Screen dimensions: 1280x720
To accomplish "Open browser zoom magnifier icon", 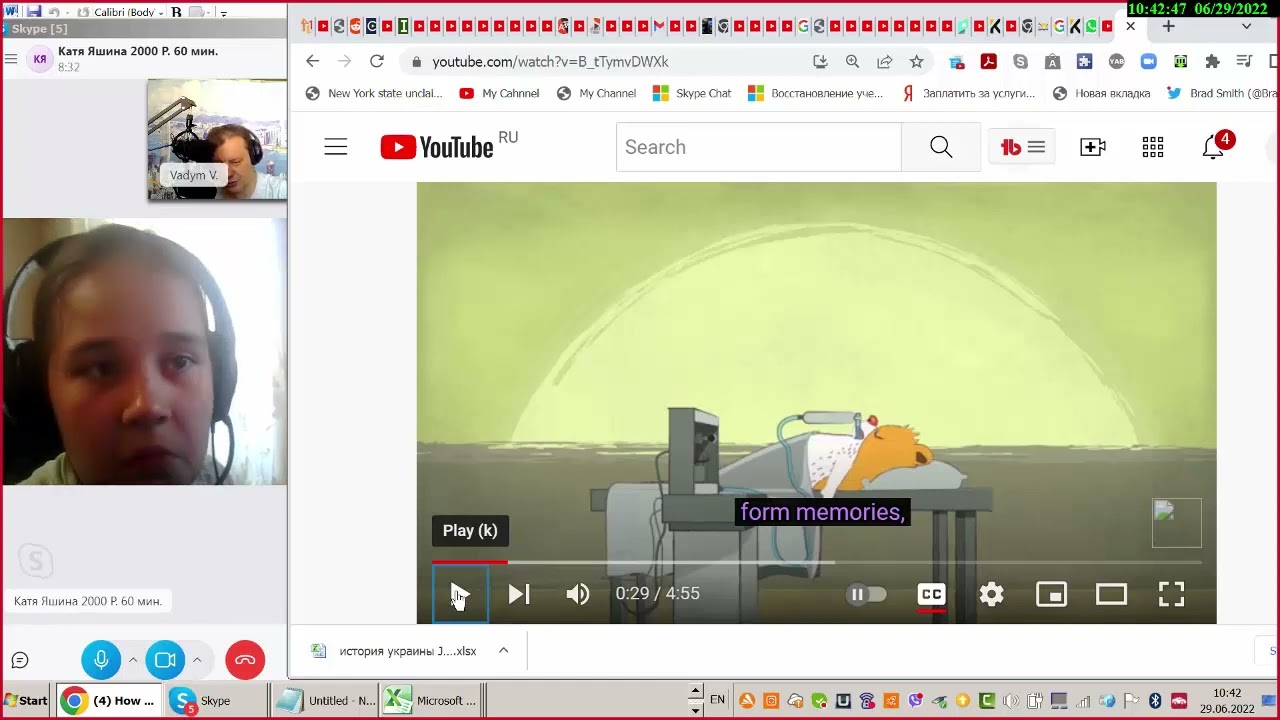I will tap(852, 61).
